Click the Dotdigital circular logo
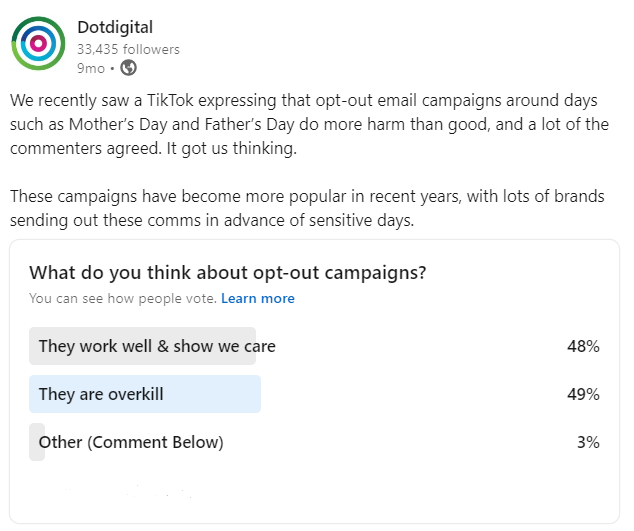 point(37,43)
